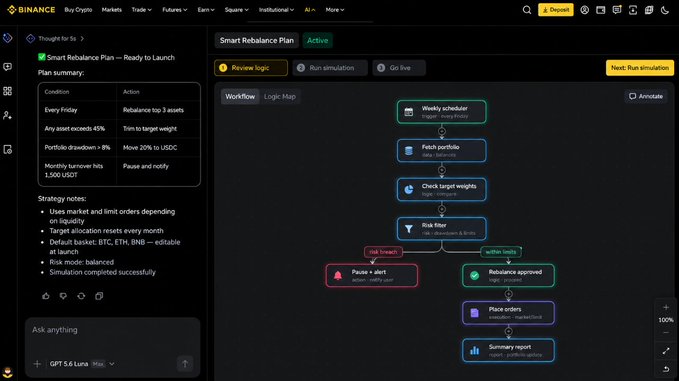The image size is (679, 381).
Task: Copy the response using the copy icon
Action: (x=99, y=296)
